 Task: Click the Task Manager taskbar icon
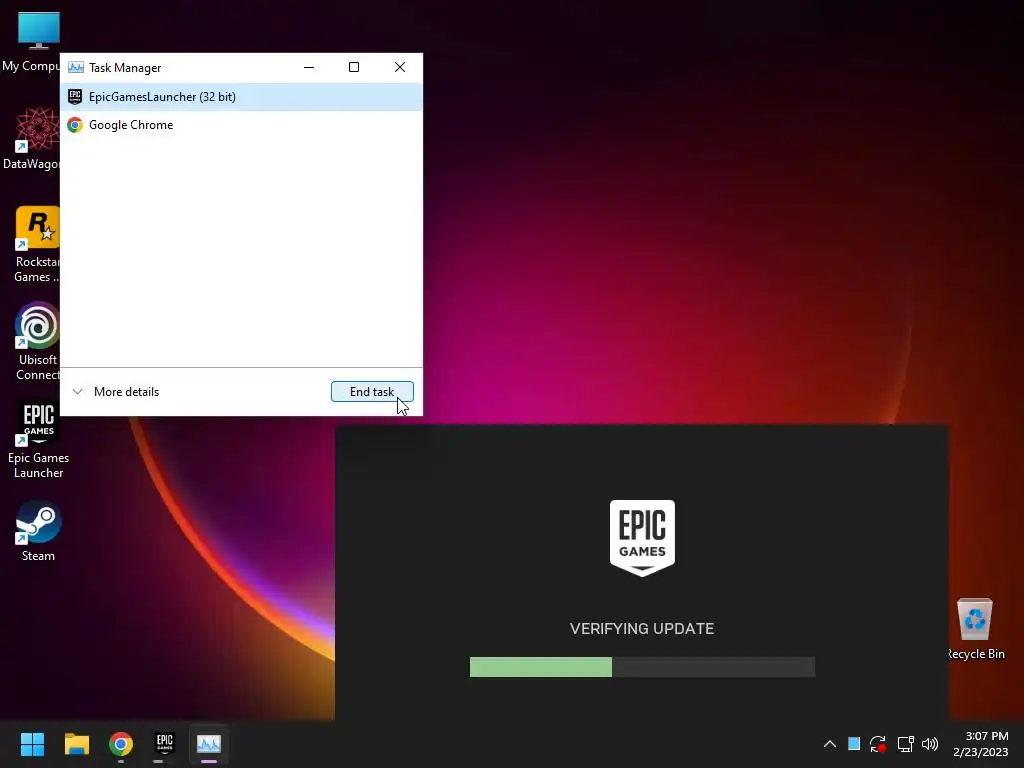(x=209, y=744)
